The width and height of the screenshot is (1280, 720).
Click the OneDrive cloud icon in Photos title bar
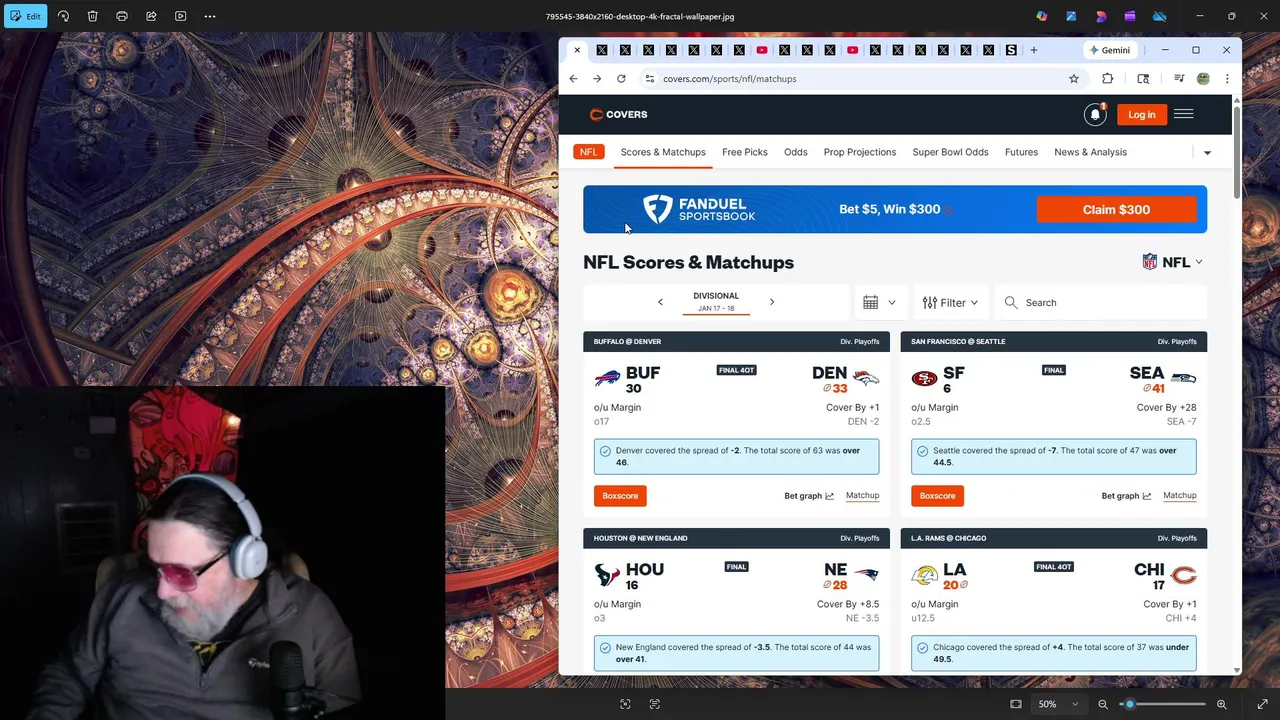click(1160, 16)
